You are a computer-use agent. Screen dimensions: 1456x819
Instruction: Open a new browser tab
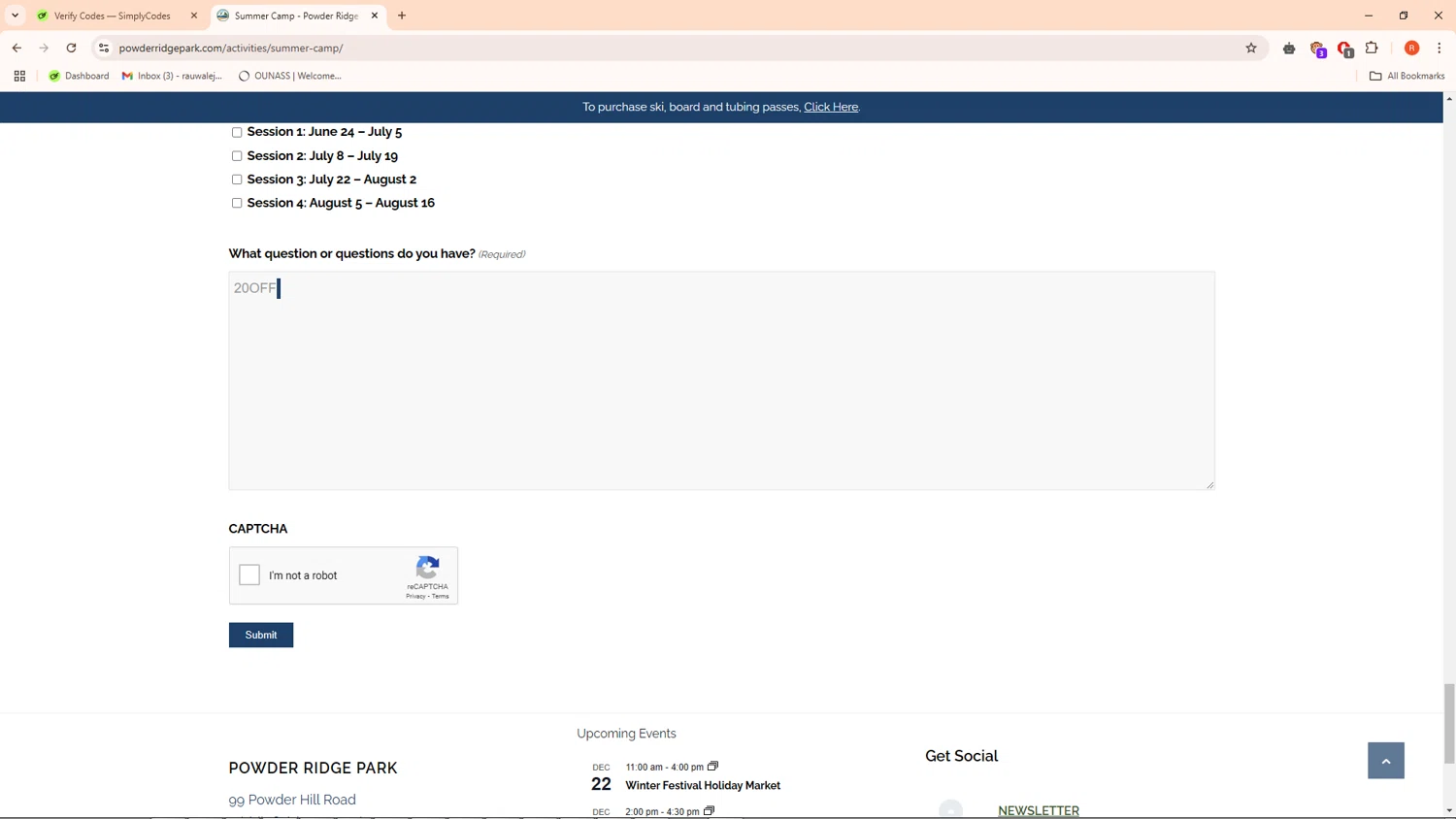(402, 16)
